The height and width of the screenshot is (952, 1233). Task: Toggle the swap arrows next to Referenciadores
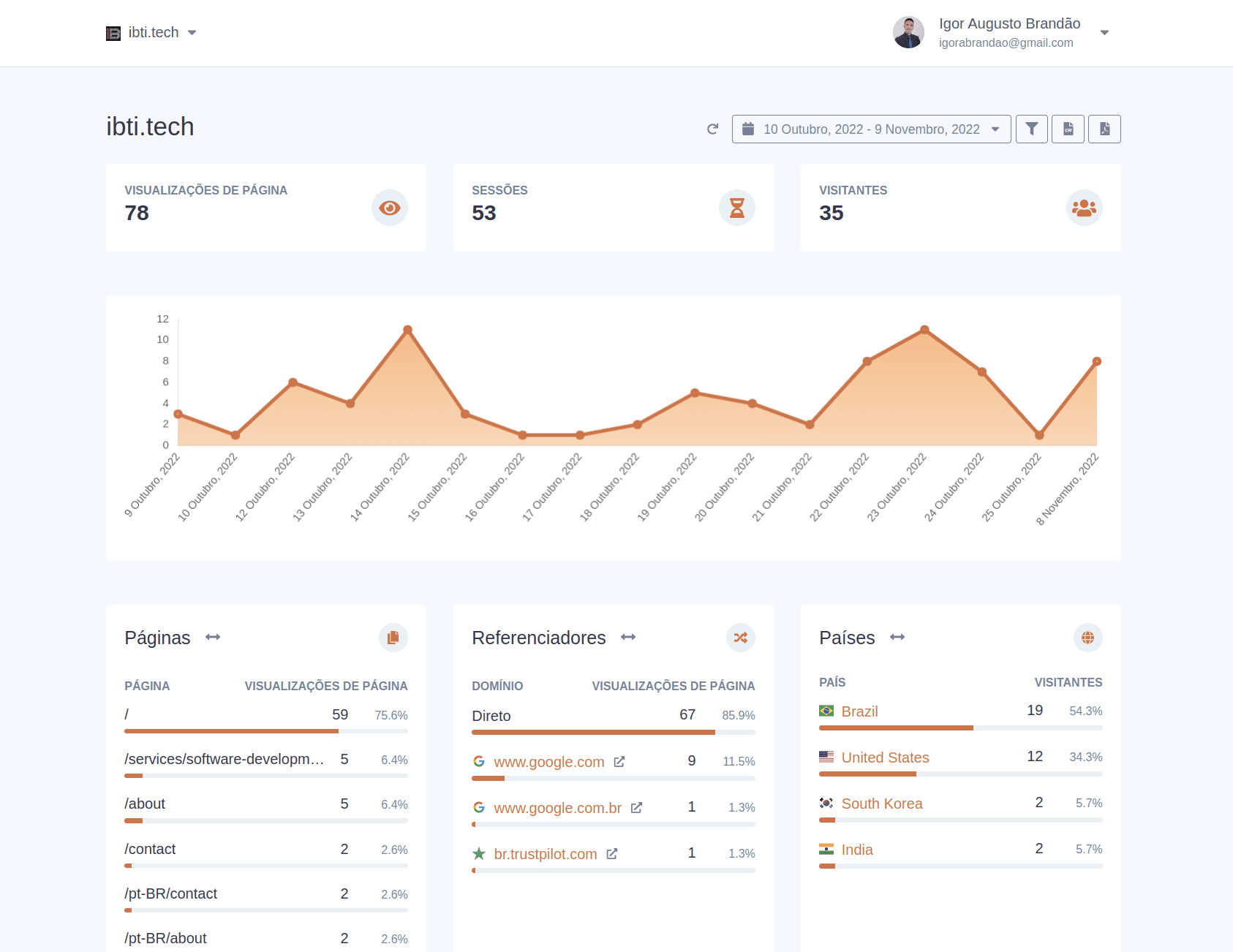[x=628, y=637]
